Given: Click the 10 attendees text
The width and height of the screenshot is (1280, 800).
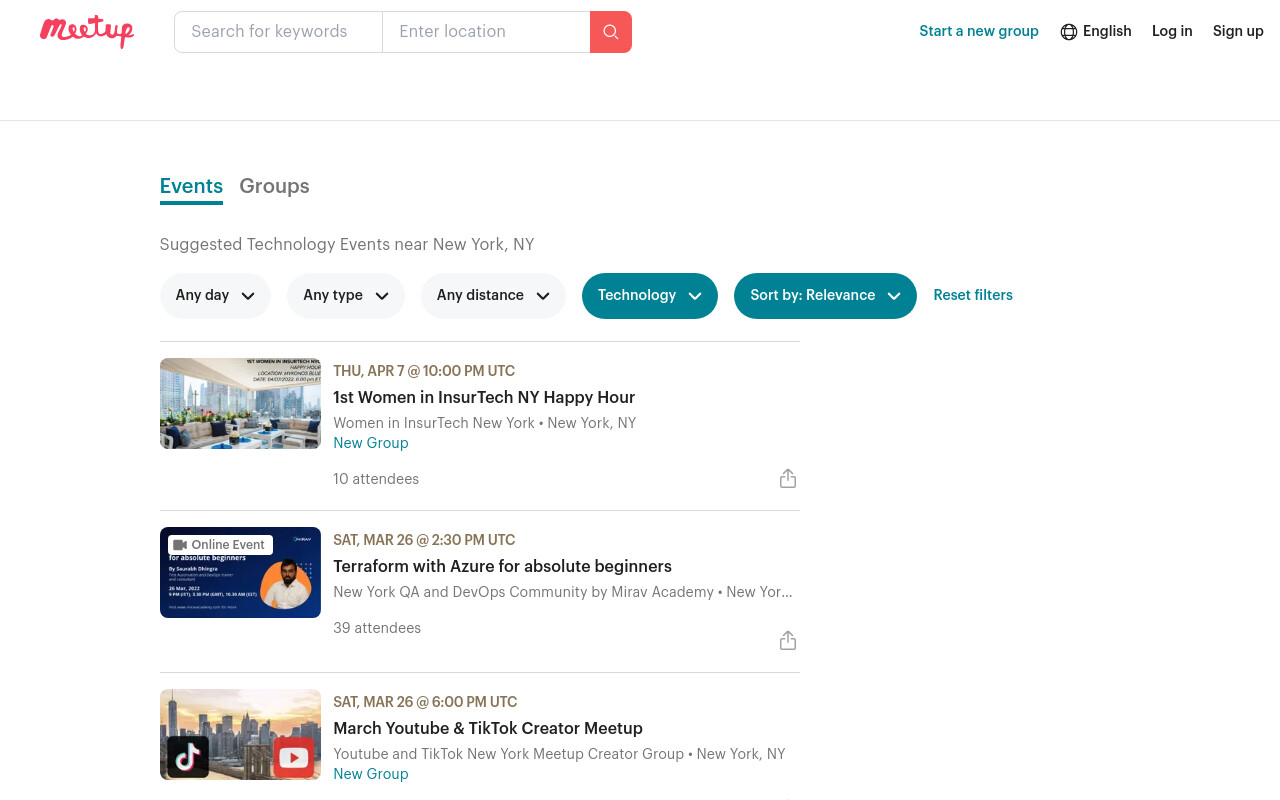Looking at the screenshot, I should [376, 479].
